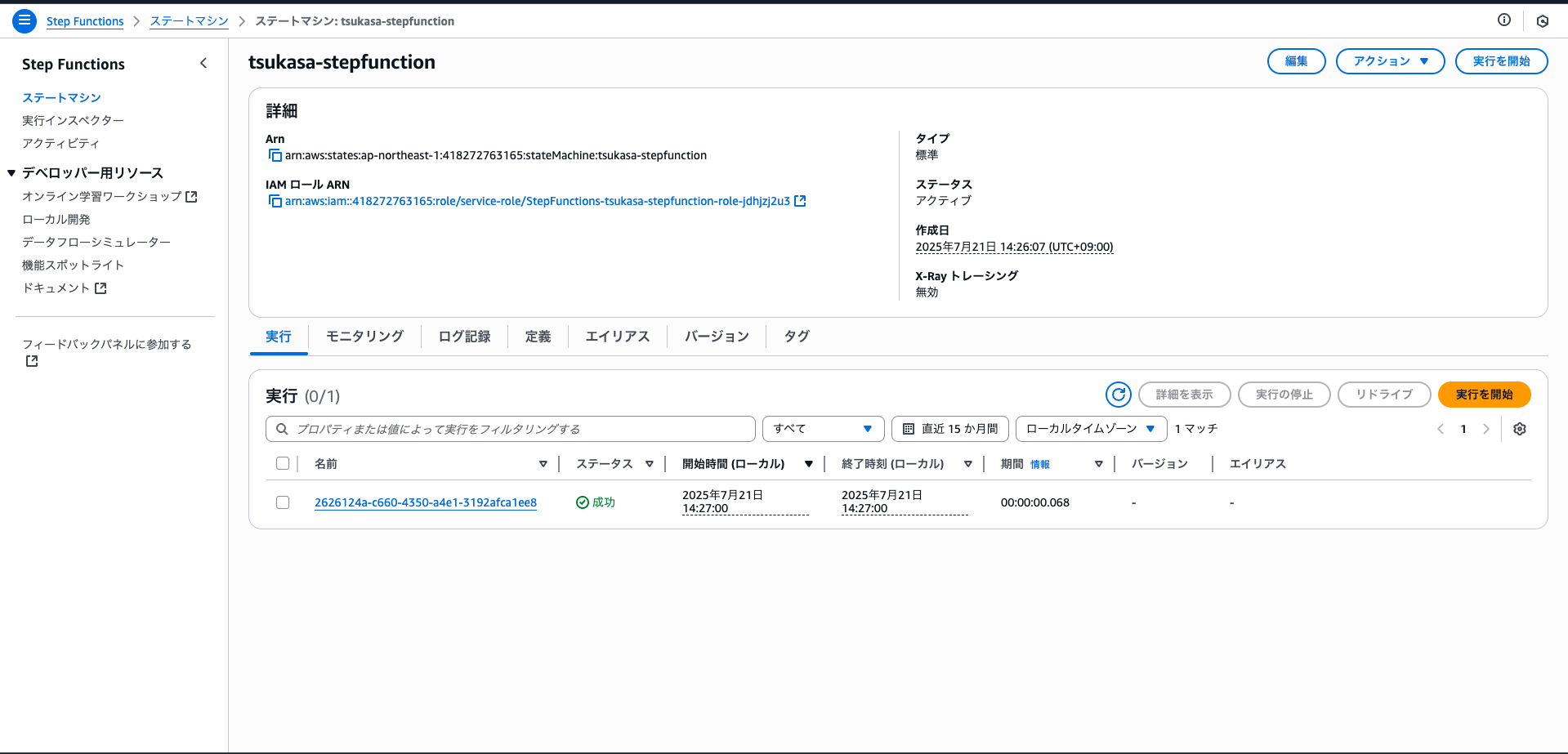Viewport: 1568px width, 754px height.
Task: Click the top 実行を開始 outline button
Action: coord(1501,61)
